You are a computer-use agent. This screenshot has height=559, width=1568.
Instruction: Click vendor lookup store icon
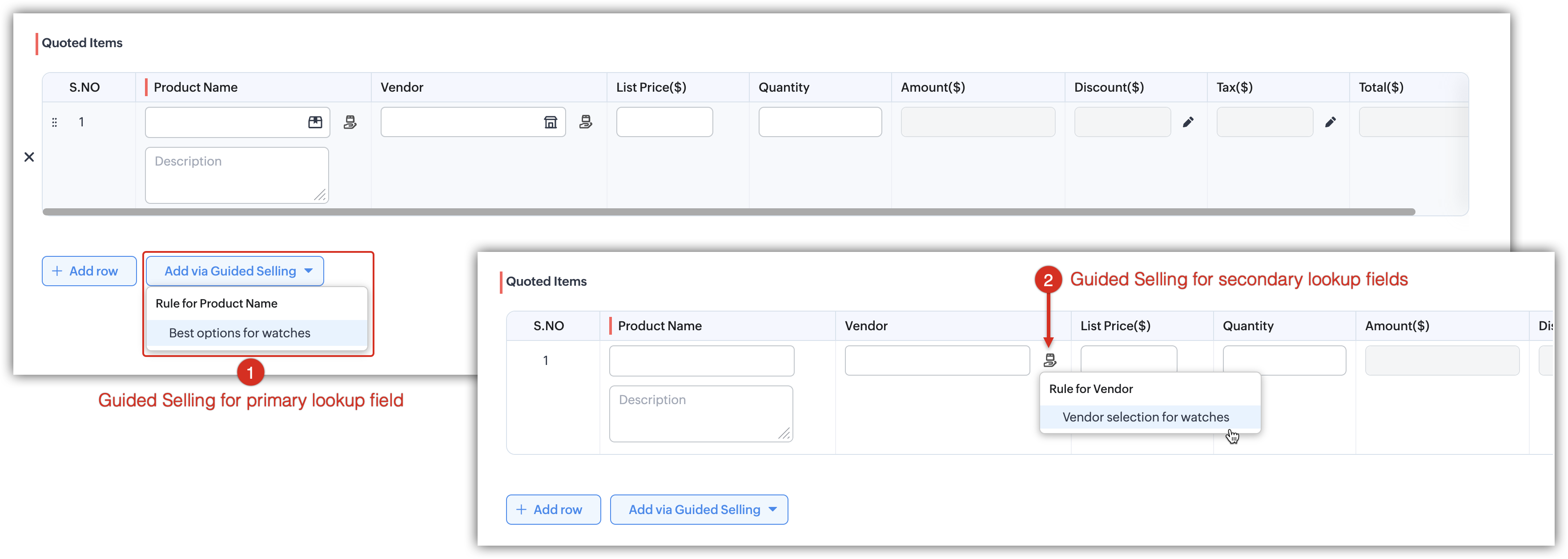click(550, 122)
